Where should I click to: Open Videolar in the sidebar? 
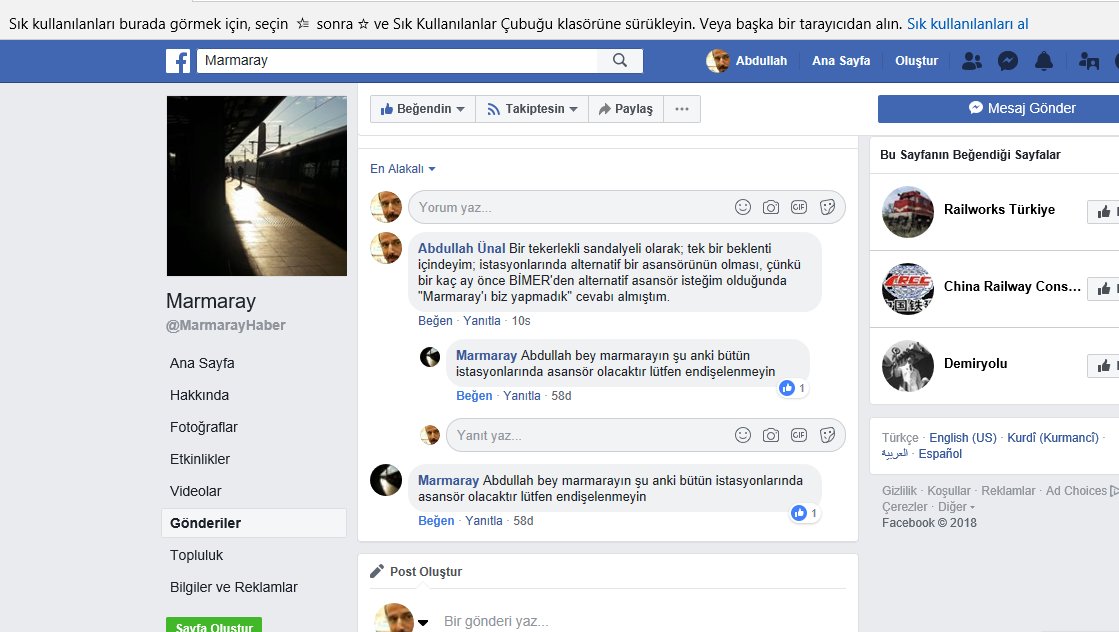(196, 491)
